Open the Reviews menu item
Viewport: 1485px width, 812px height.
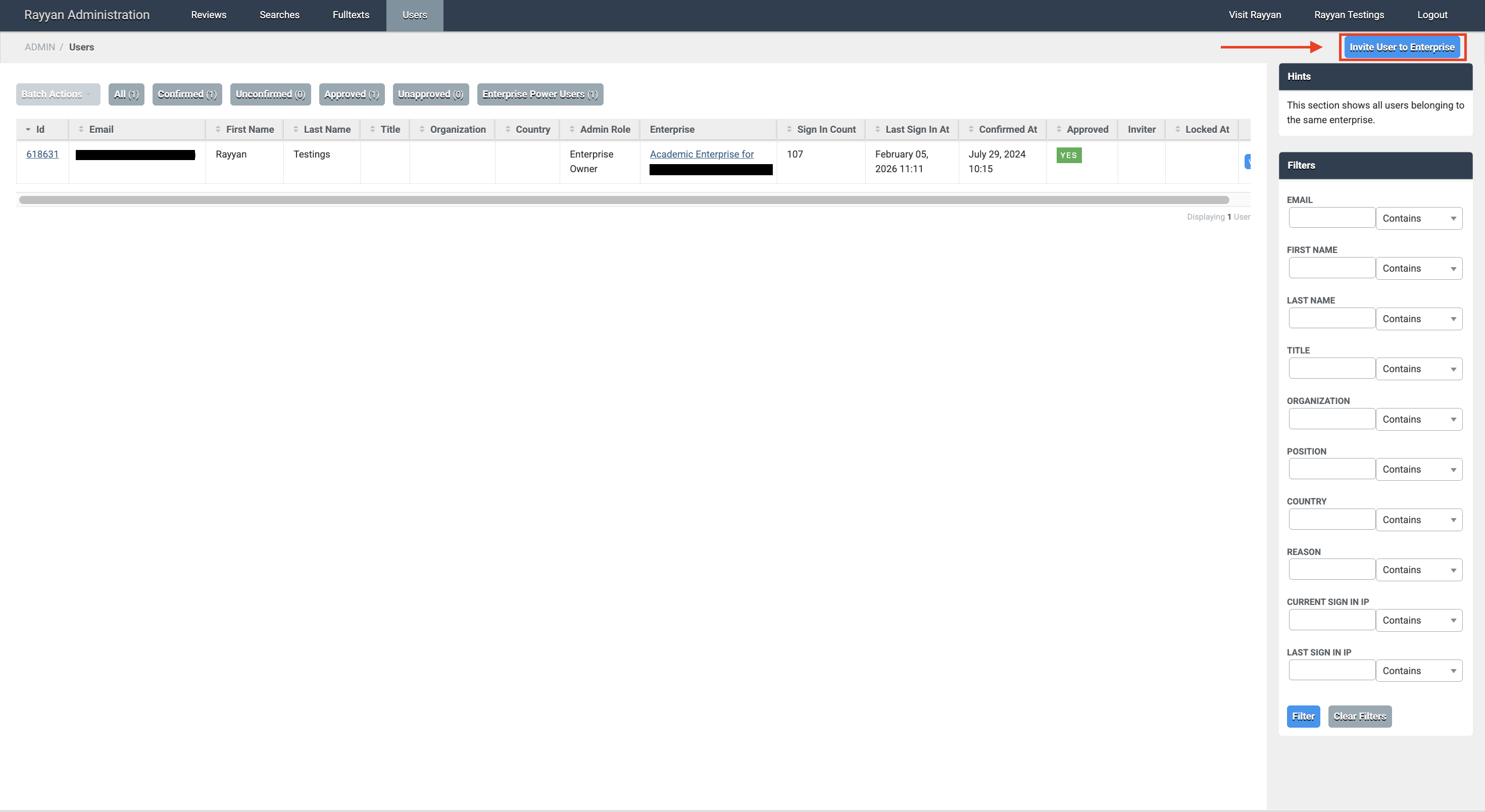208,15
